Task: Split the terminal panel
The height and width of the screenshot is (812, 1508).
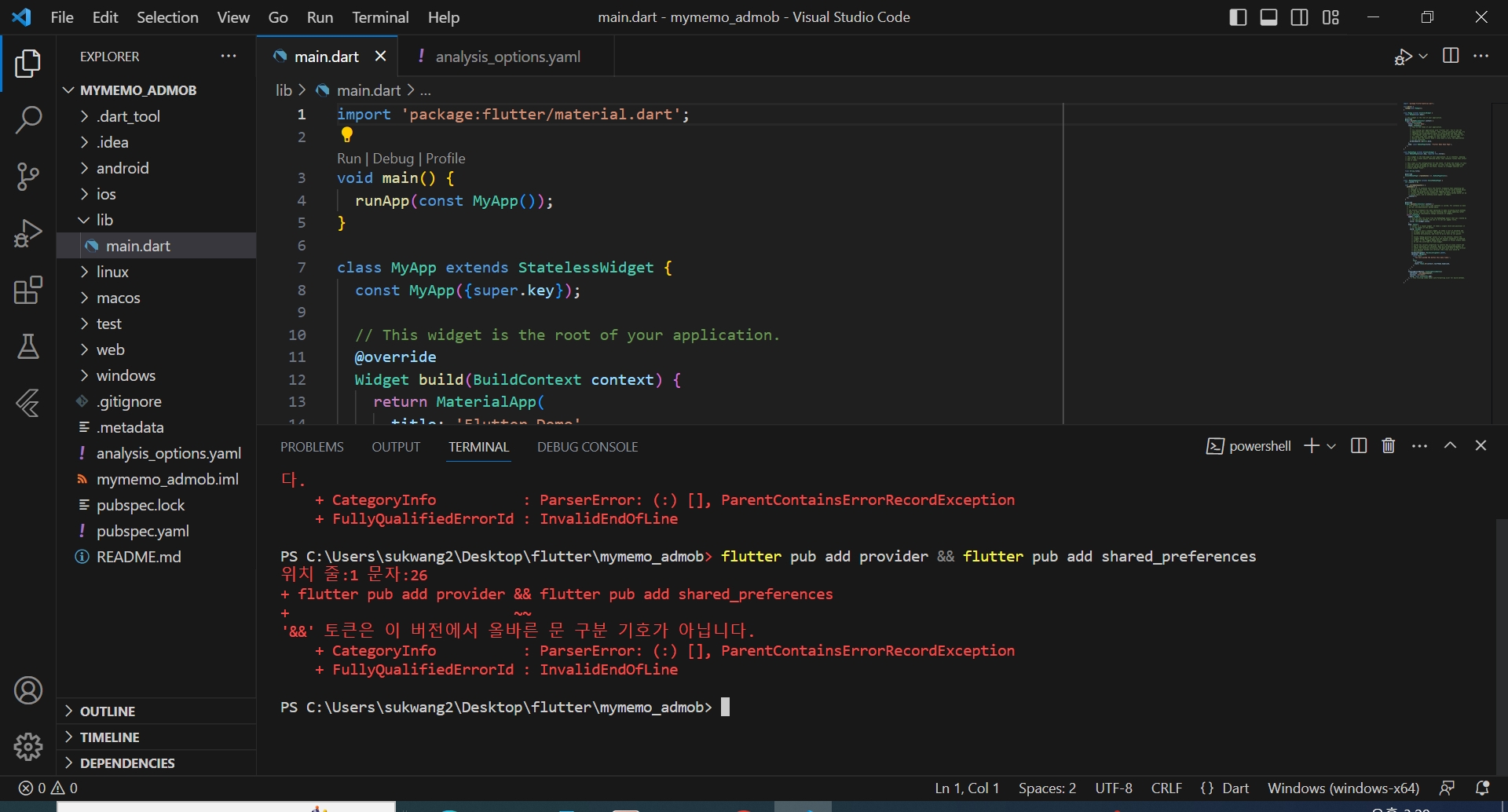Action: point(1359,446)
